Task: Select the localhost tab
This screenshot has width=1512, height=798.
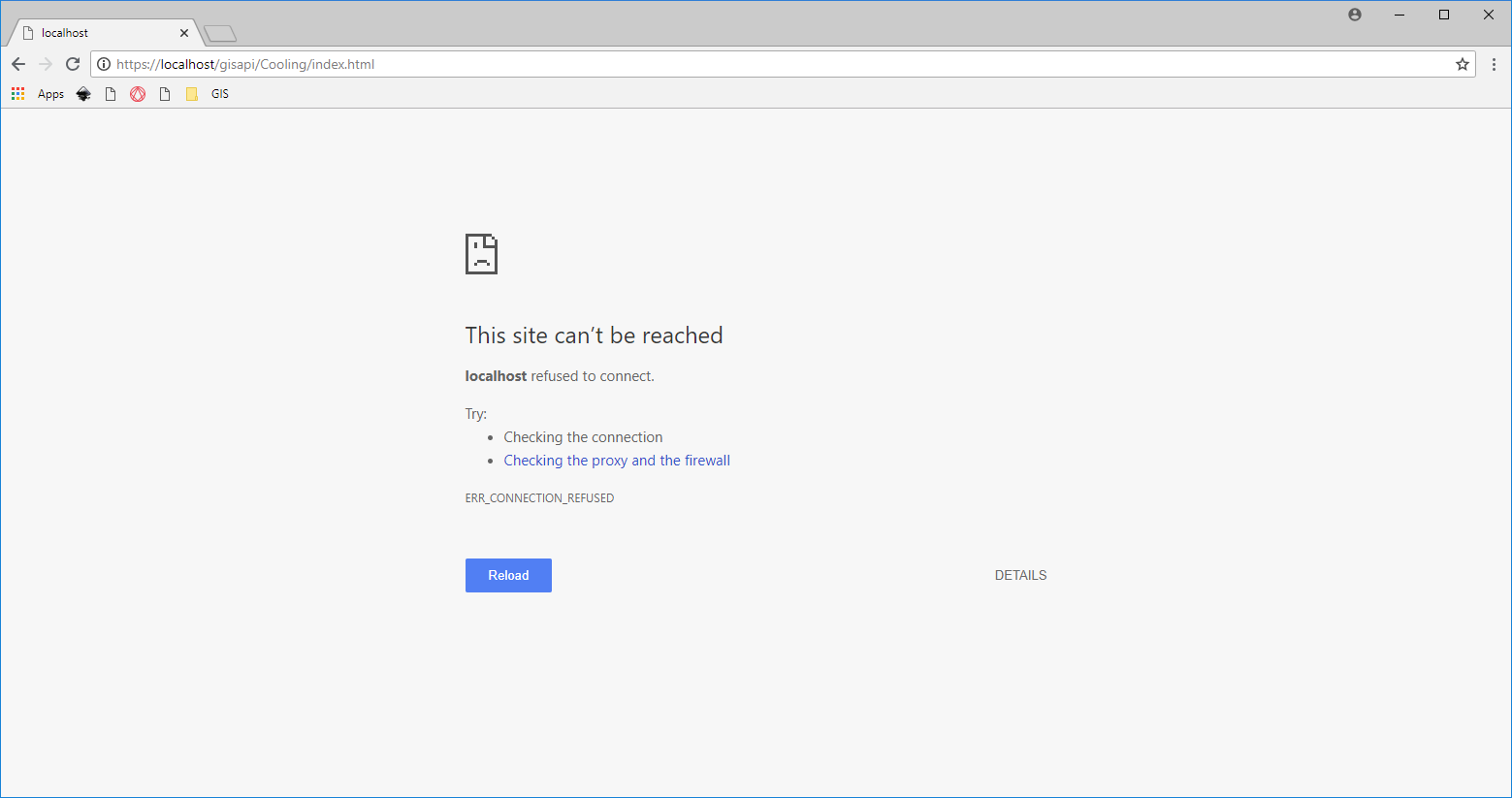Action: point(105,33)
